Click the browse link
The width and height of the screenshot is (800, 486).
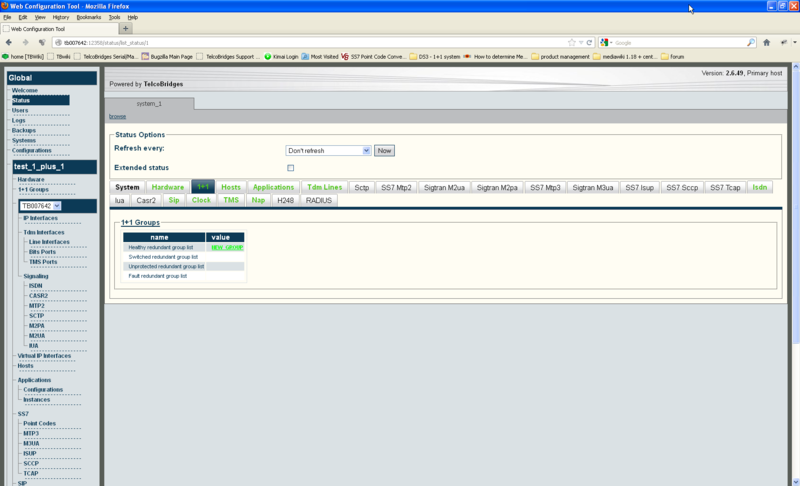click(117, 116)
